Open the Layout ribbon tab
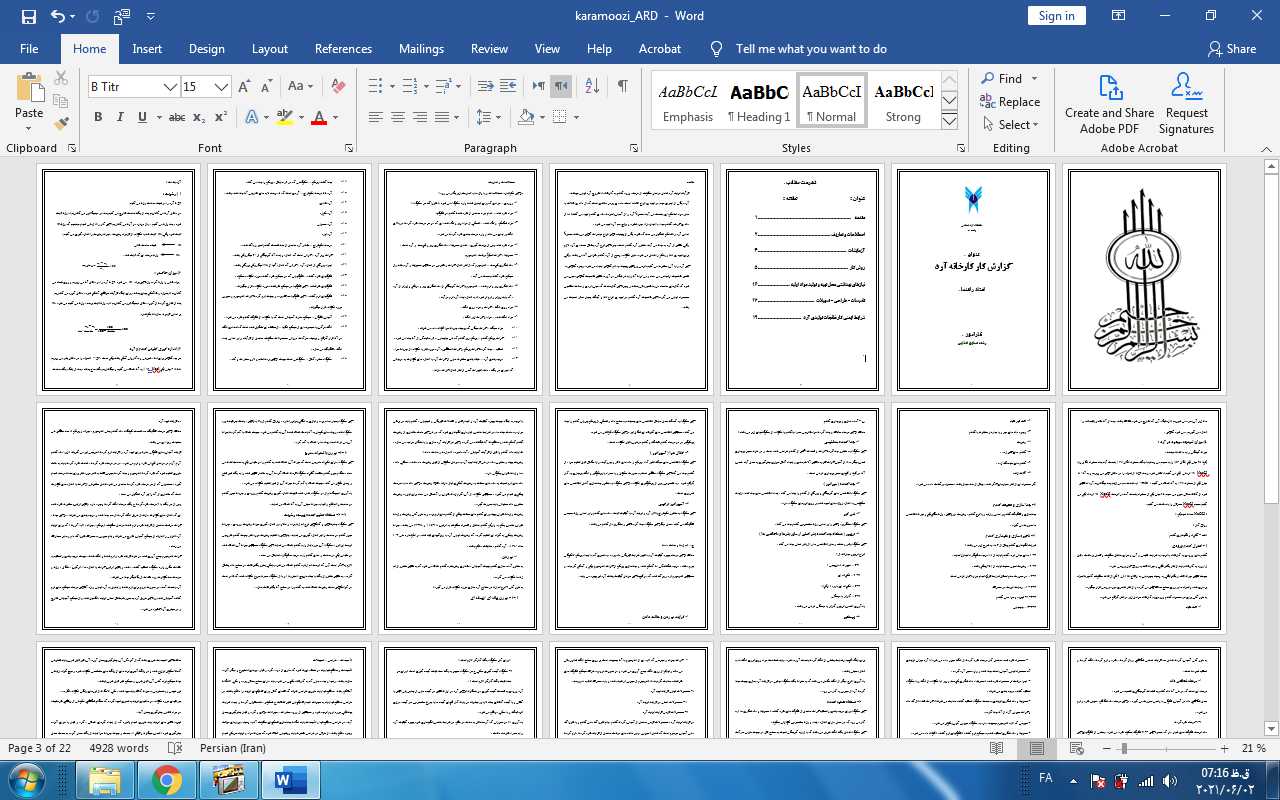This screenshot has height=800, width=1280. coord(269,49)
